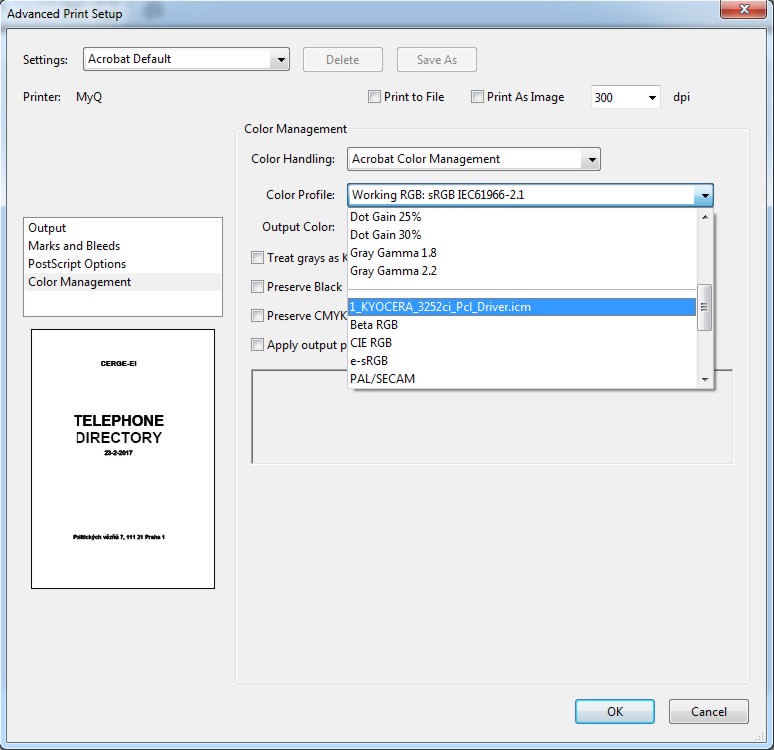The height and width of the screenshot is (750, 774).
Task: Open the Output settings category
Action: click(47, 228)
